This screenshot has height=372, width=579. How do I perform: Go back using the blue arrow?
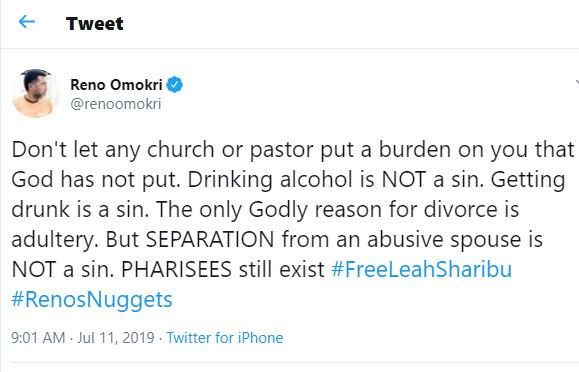[27, 22]
